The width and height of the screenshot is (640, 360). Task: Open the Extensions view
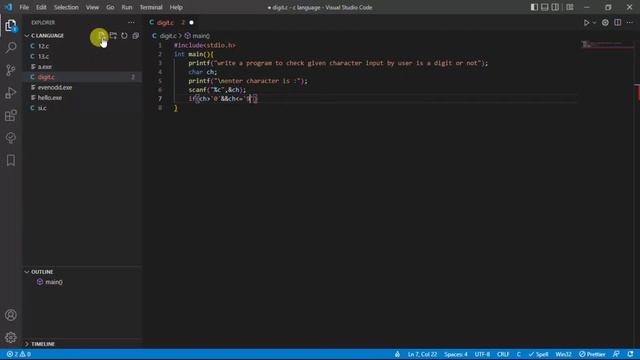click(11, 116)
